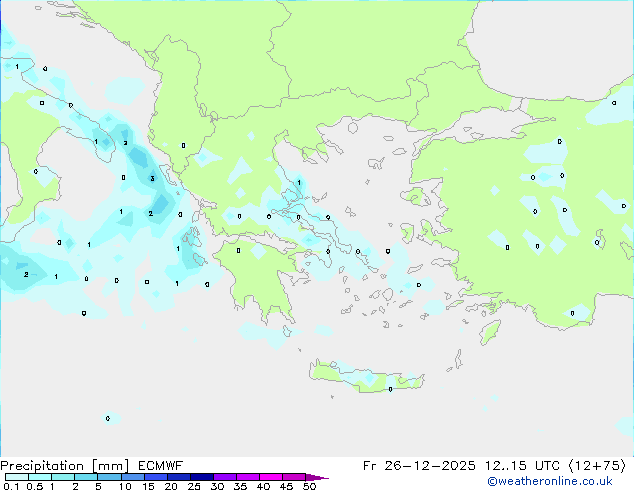Click the legend tick label 0.1
634x490 pixels.
coord(11,486)
